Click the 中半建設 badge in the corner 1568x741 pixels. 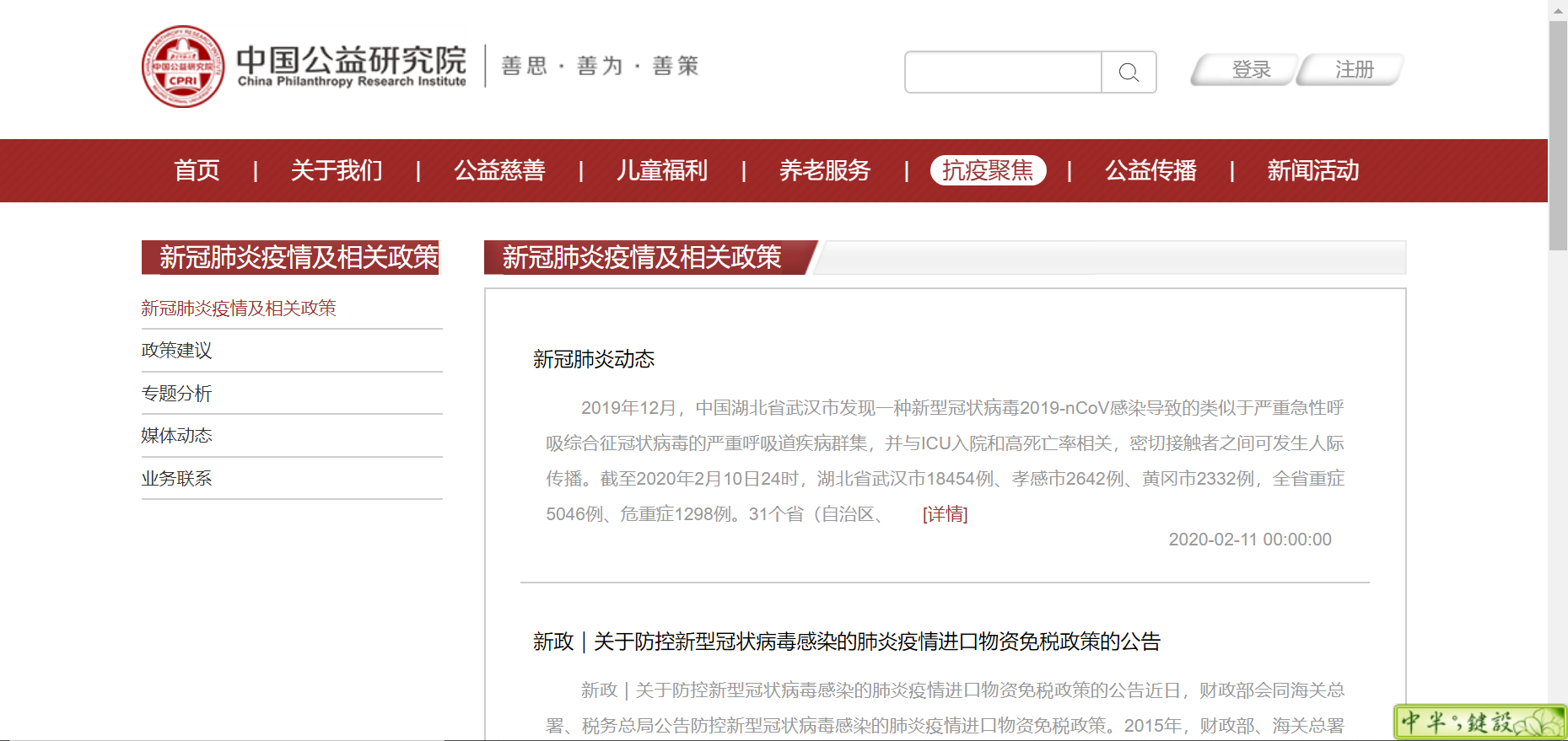click(1480, 722)
